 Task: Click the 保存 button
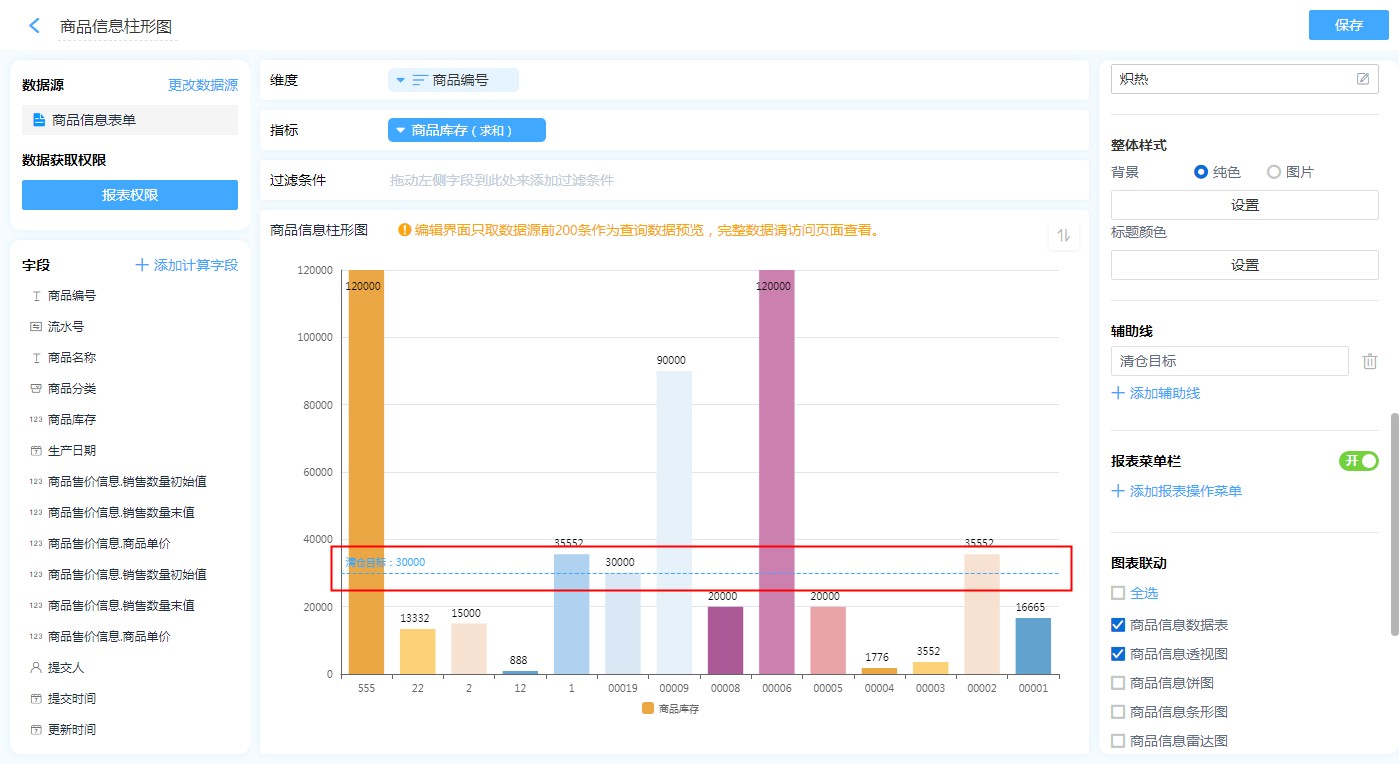tap(1348, 26)
